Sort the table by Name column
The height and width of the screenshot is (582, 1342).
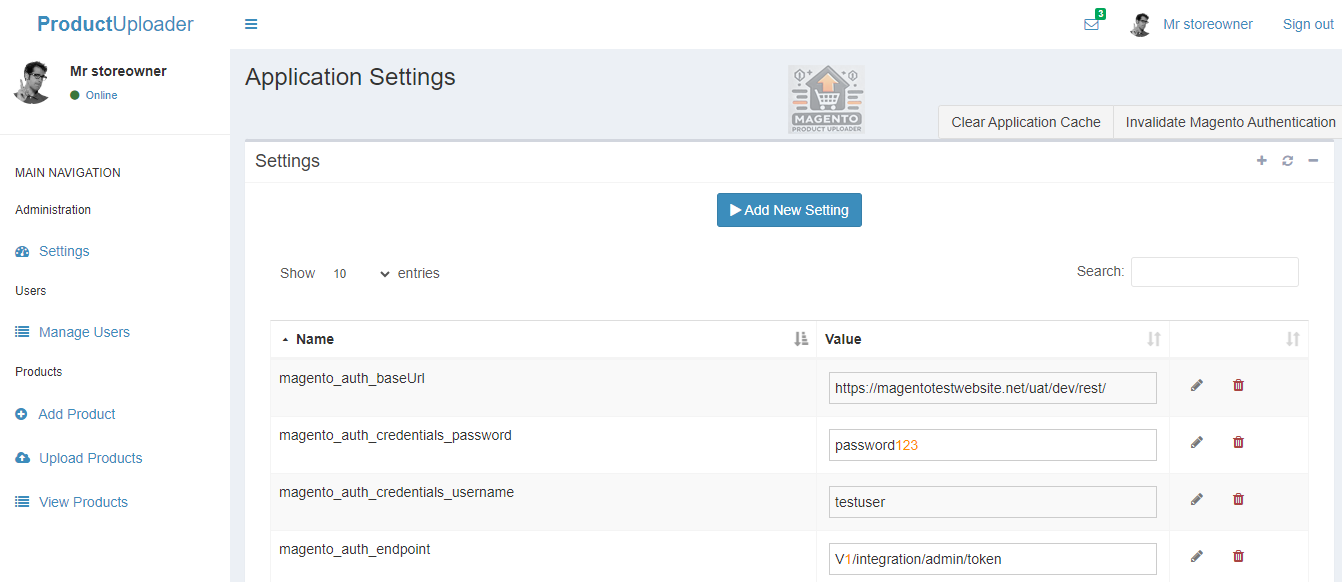click(x=315, y=339)
